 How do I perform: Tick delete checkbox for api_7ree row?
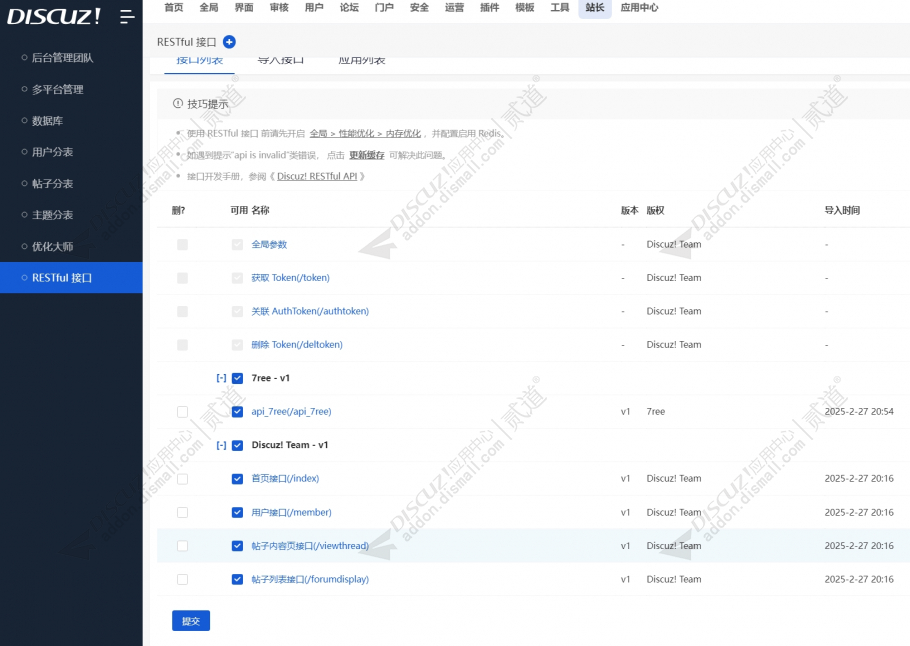182,412
